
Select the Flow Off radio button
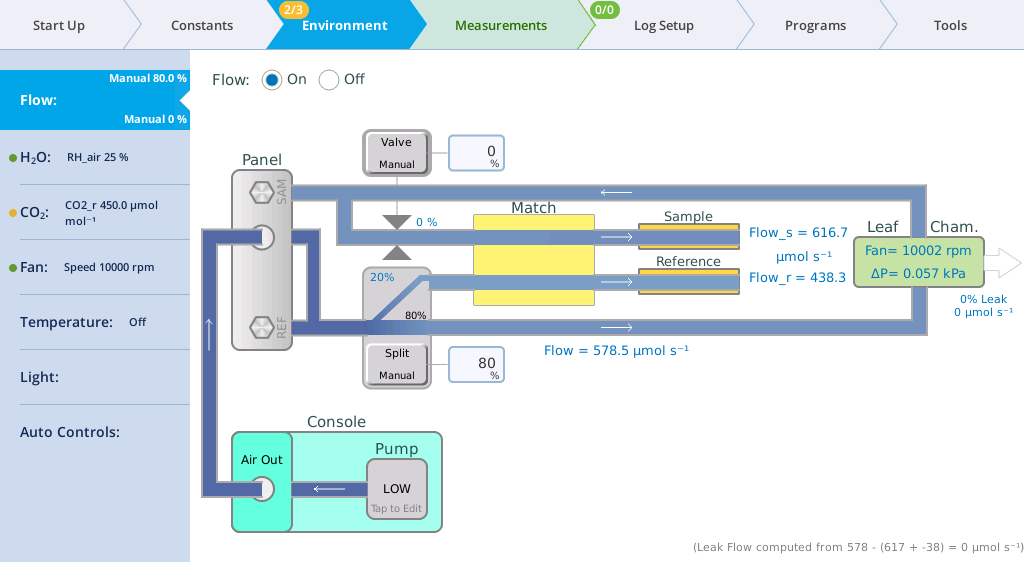pyautogui.click(x=329, y=80)
